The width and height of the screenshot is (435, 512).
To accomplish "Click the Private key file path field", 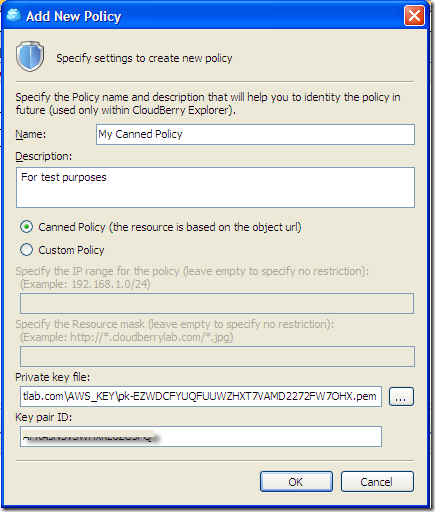I will pyautogui.click(x=201, y=396).
